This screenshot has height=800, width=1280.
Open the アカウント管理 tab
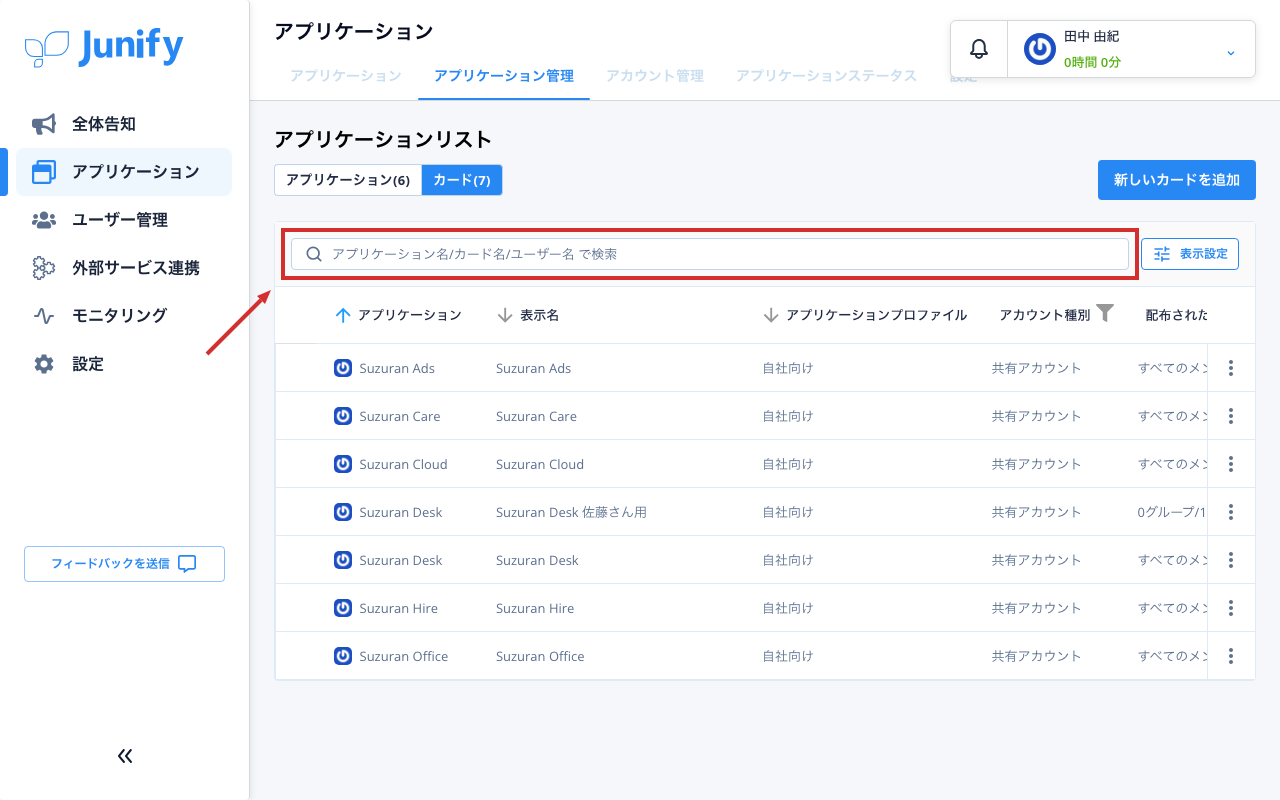pos(655,76)
